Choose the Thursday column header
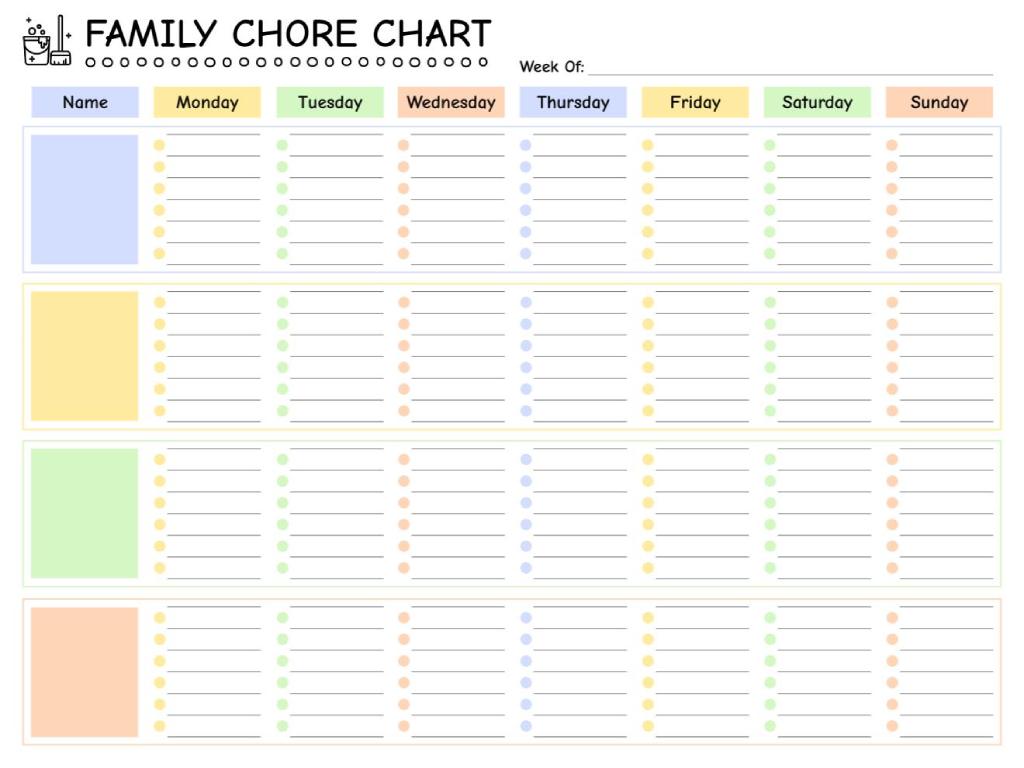Image resolution: width=1024 pixels, height=768 pixels. 573,102
